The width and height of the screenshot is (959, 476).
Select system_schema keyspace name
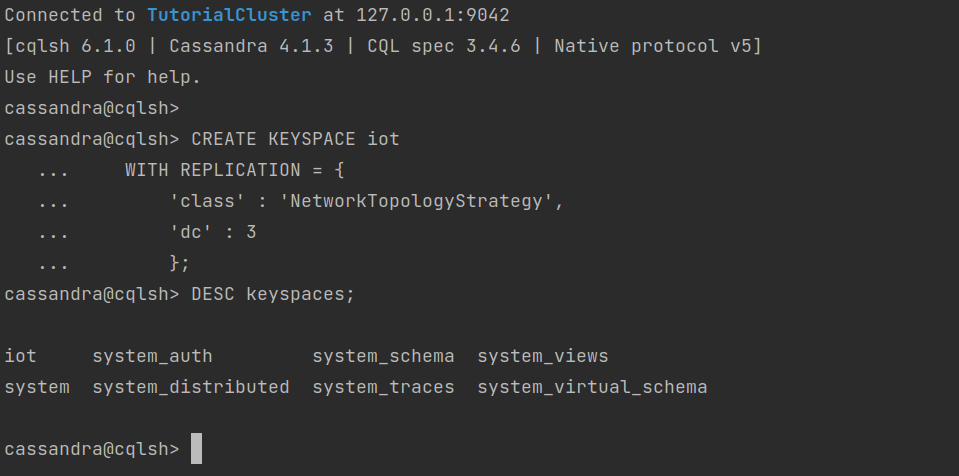[383, 356]
